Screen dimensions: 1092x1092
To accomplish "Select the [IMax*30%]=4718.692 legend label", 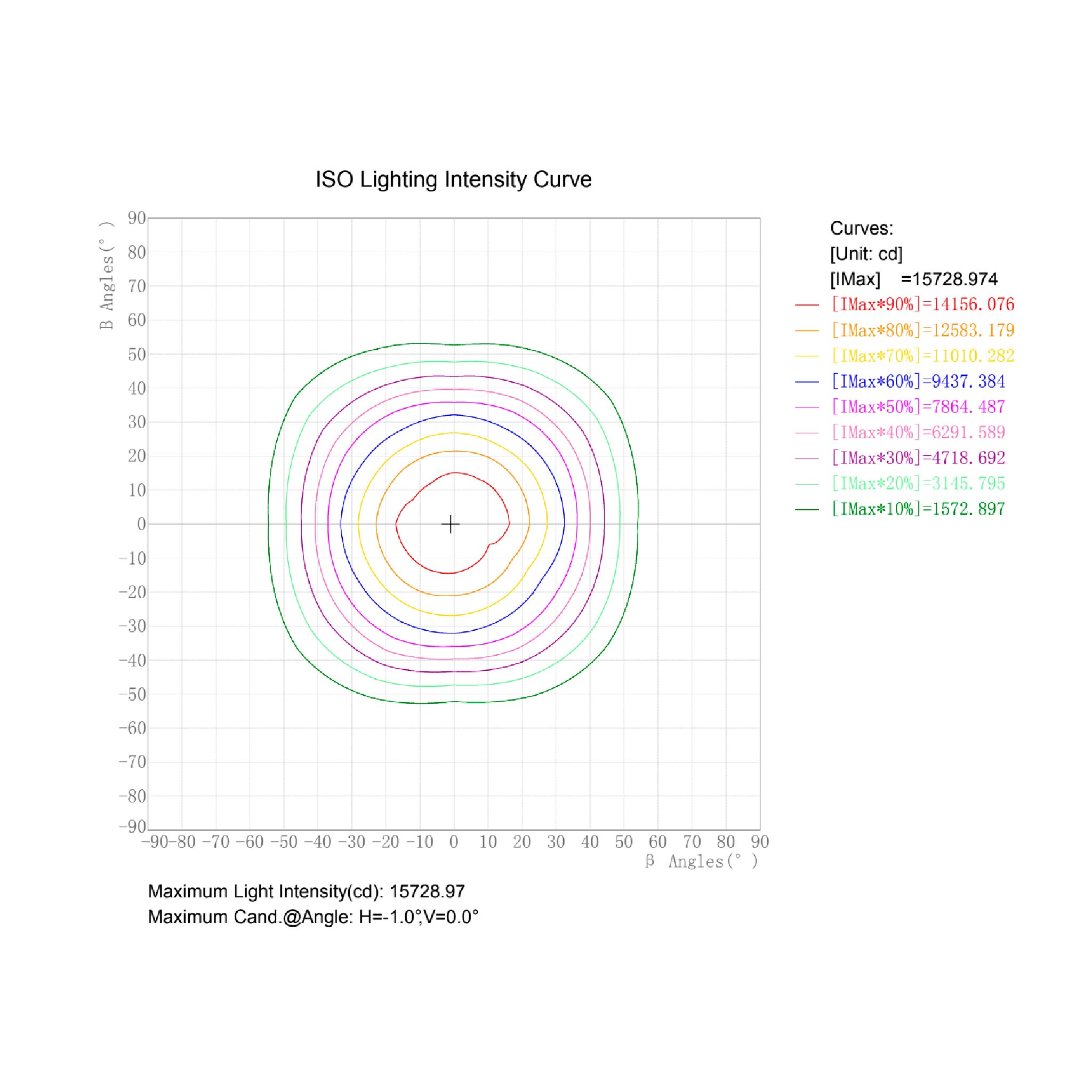I will click(x=918, y=458).
